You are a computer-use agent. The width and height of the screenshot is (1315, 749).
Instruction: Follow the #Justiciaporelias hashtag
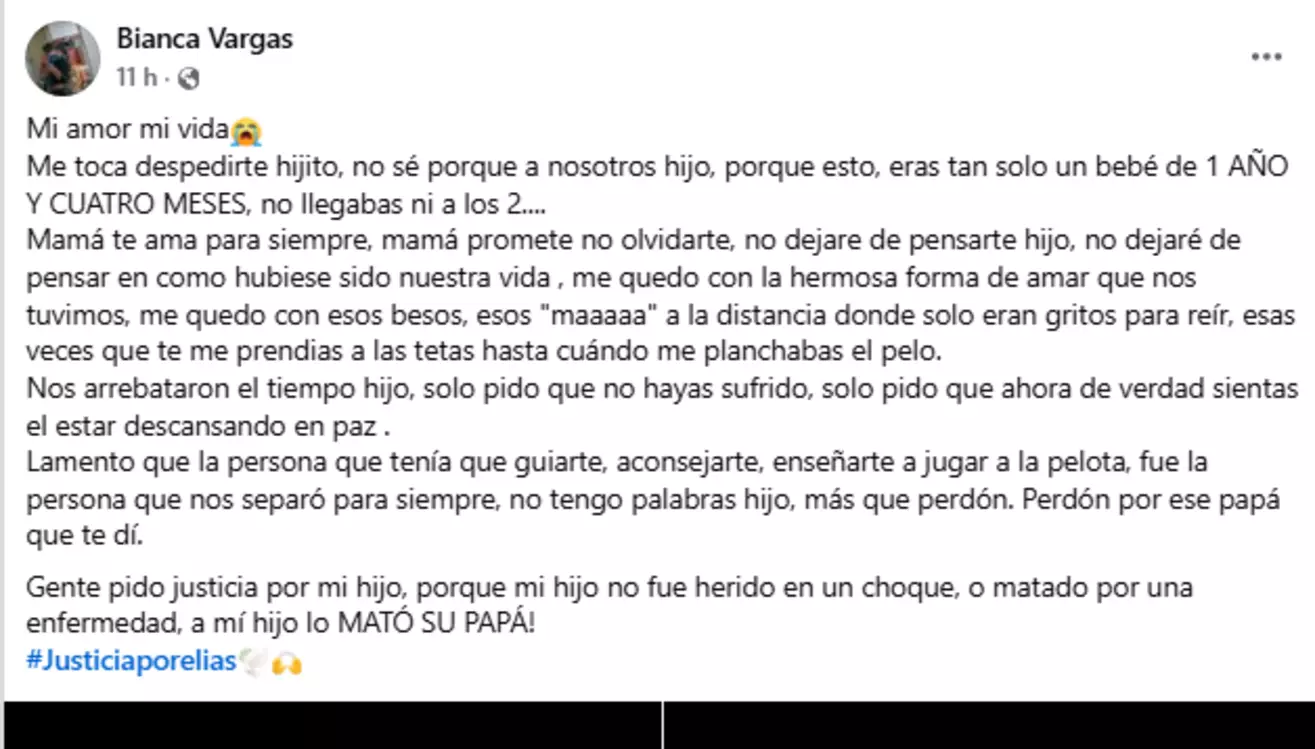(x=131, y=661)
